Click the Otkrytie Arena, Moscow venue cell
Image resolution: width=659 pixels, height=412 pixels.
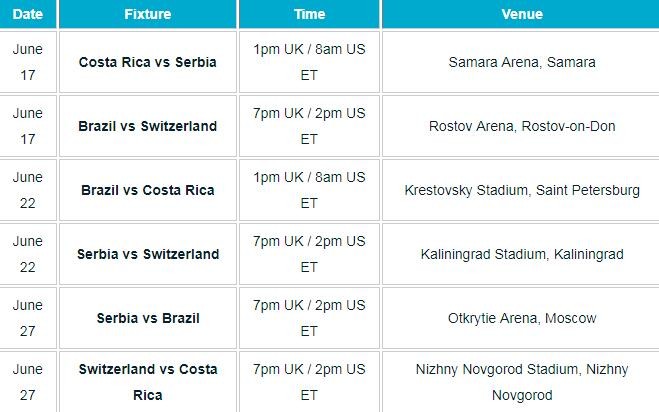click(521, 318)
